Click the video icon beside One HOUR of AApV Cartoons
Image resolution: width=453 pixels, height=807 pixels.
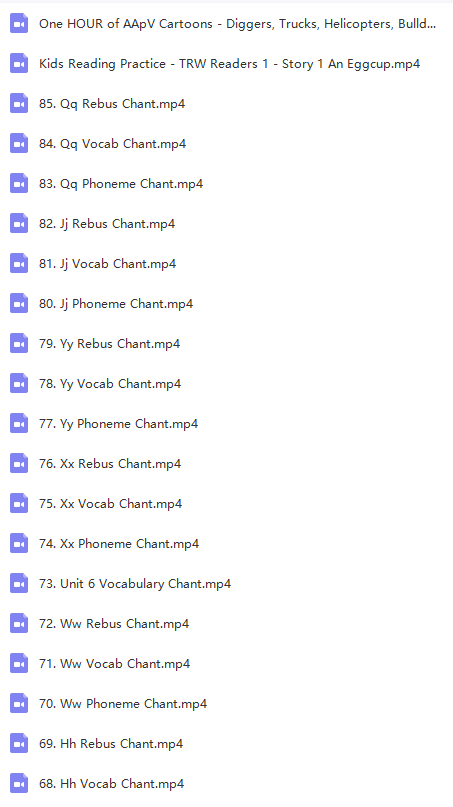click(x=19, y=24)
